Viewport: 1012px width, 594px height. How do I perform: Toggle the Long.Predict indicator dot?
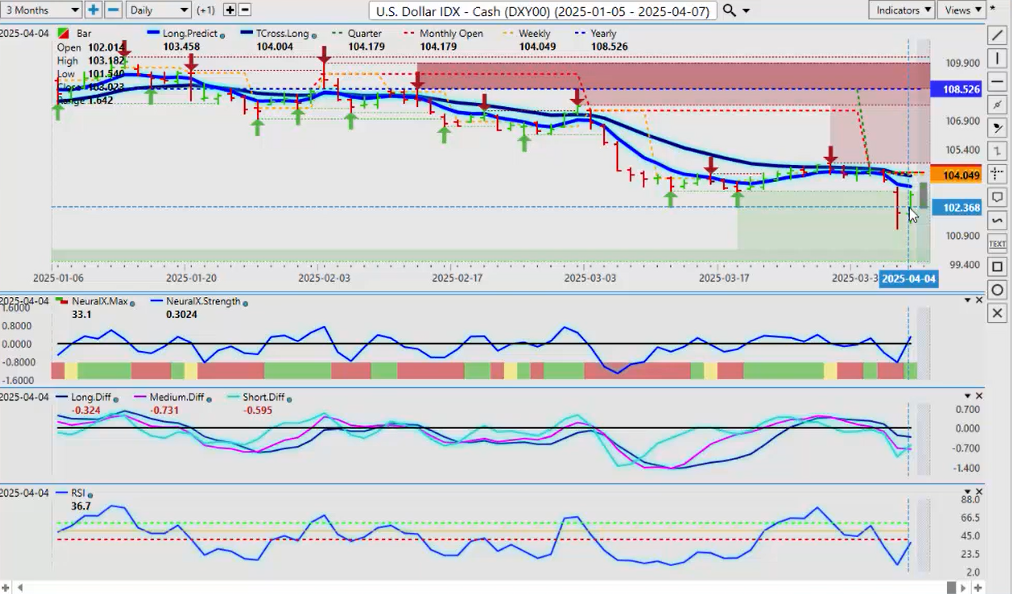click(x=223, y=34)
